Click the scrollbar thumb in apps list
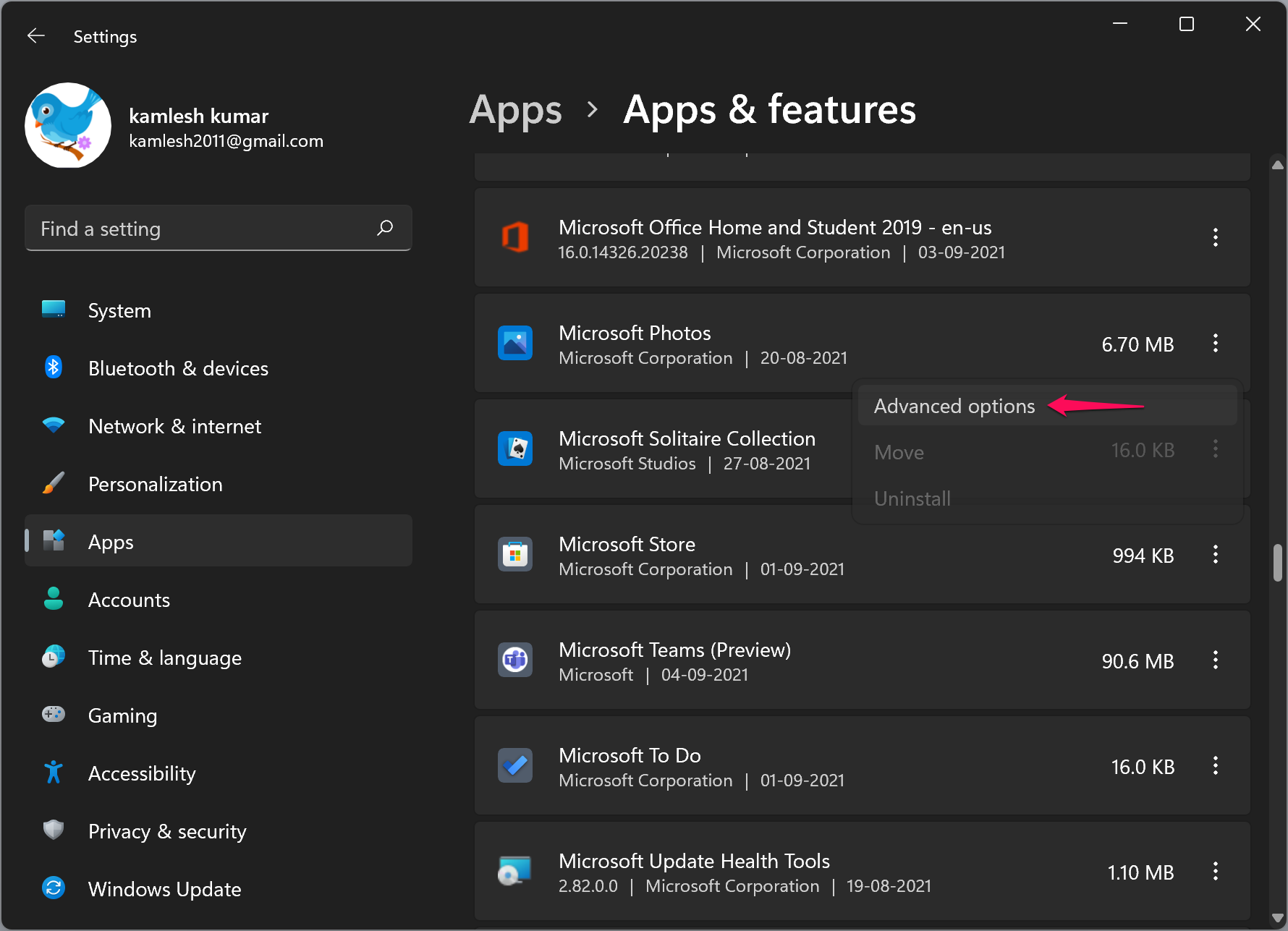1288x931 pixels. point(1278,563)
